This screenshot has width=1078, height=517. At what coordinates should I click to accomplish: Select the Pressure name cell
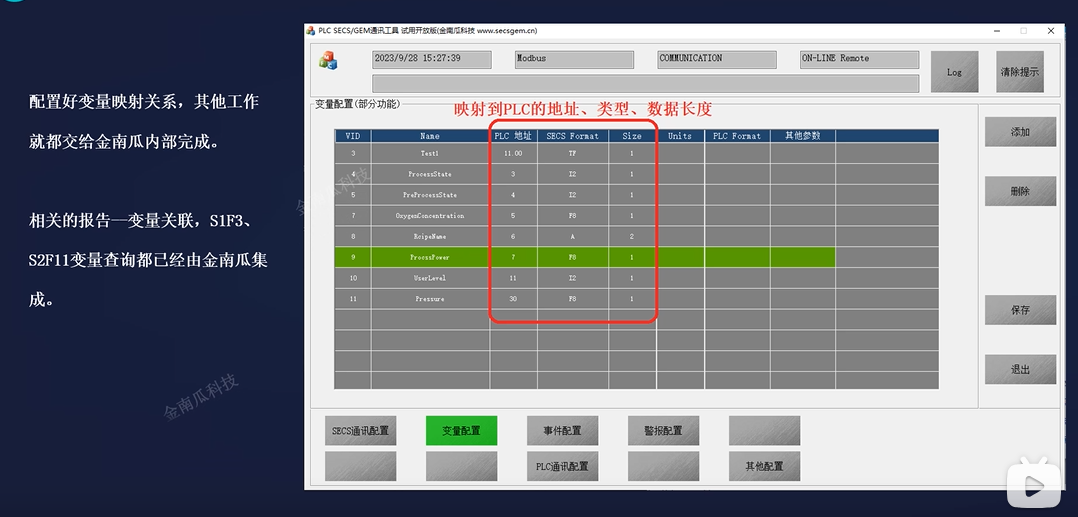pos(430,299)
